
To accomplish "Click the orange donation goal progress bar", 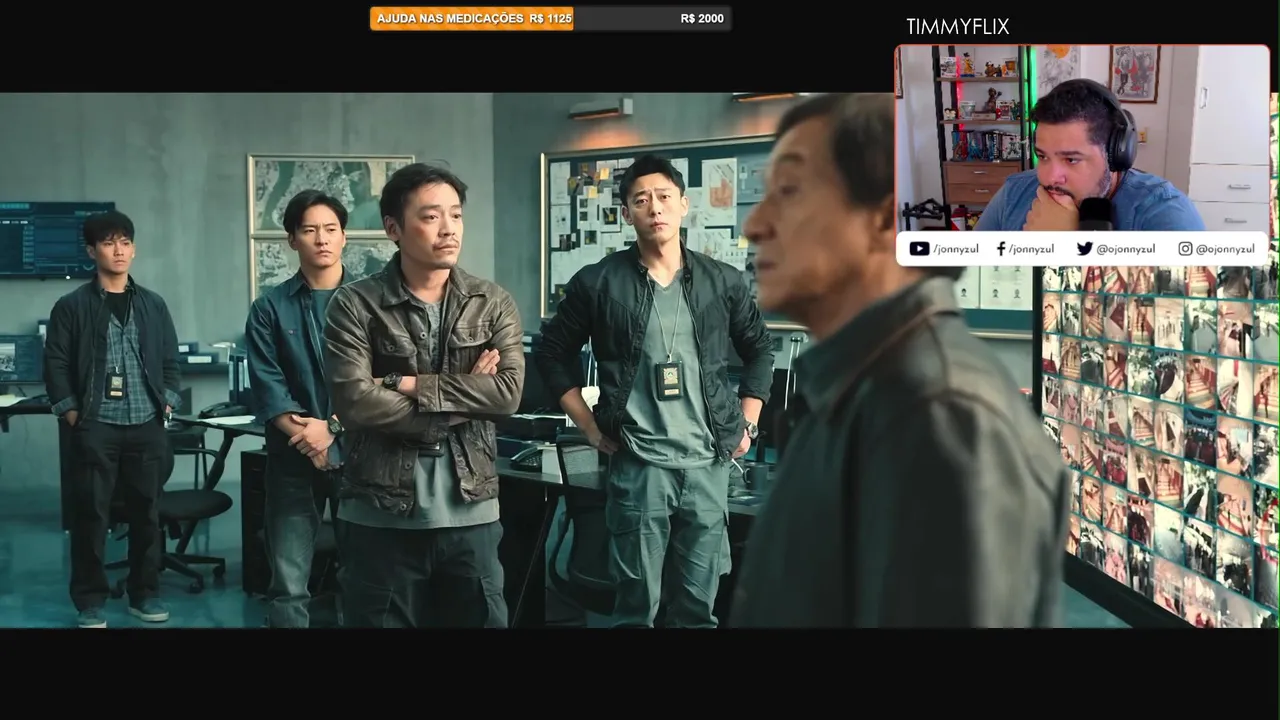I will (x=472, y=18).
